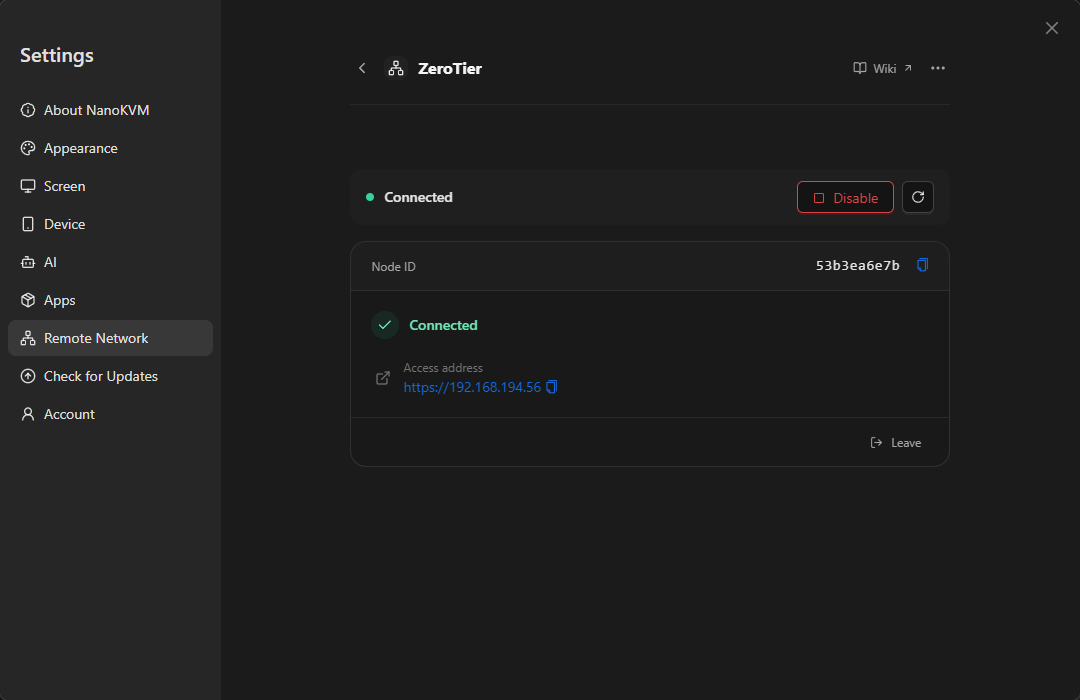This screenshot has width=1080, height=700.
Task: Close the Settings dialog
Action: tap(1052, 28)
